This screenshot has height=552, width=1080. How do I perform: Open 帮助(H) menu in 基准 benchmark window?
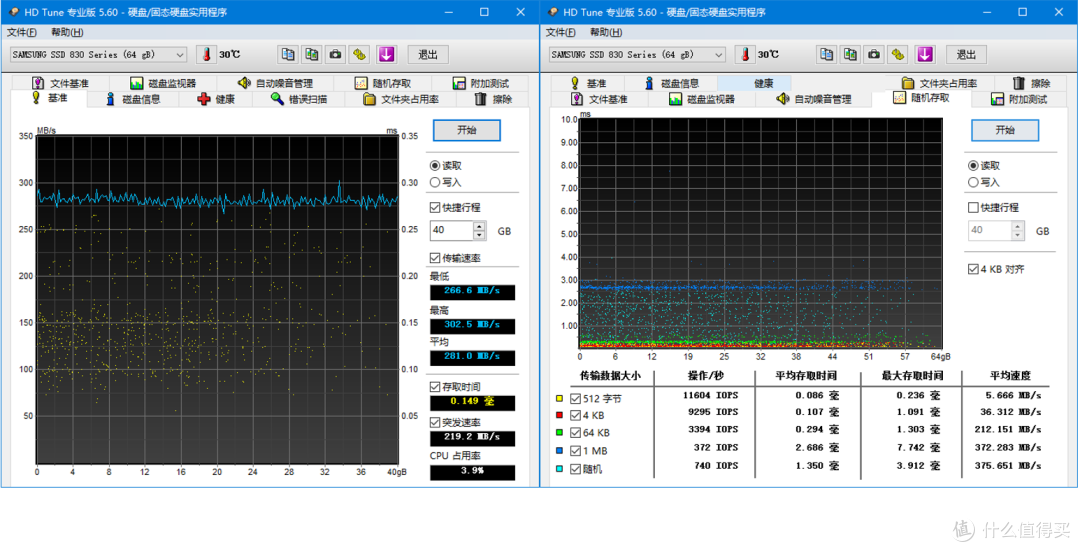click(x=67, y=32)
